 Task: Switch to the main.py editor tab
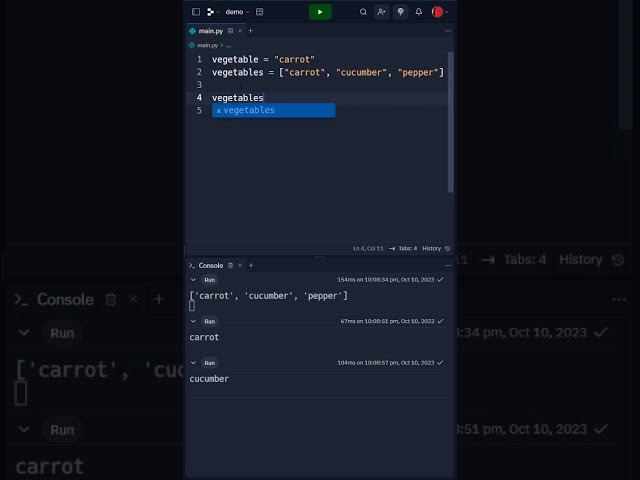tap(210, 31)
